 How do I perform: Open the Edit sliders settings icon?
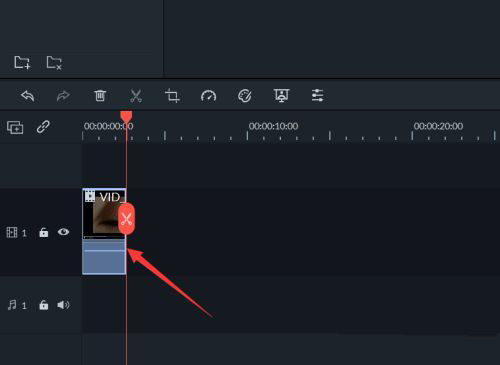(317, 96)
